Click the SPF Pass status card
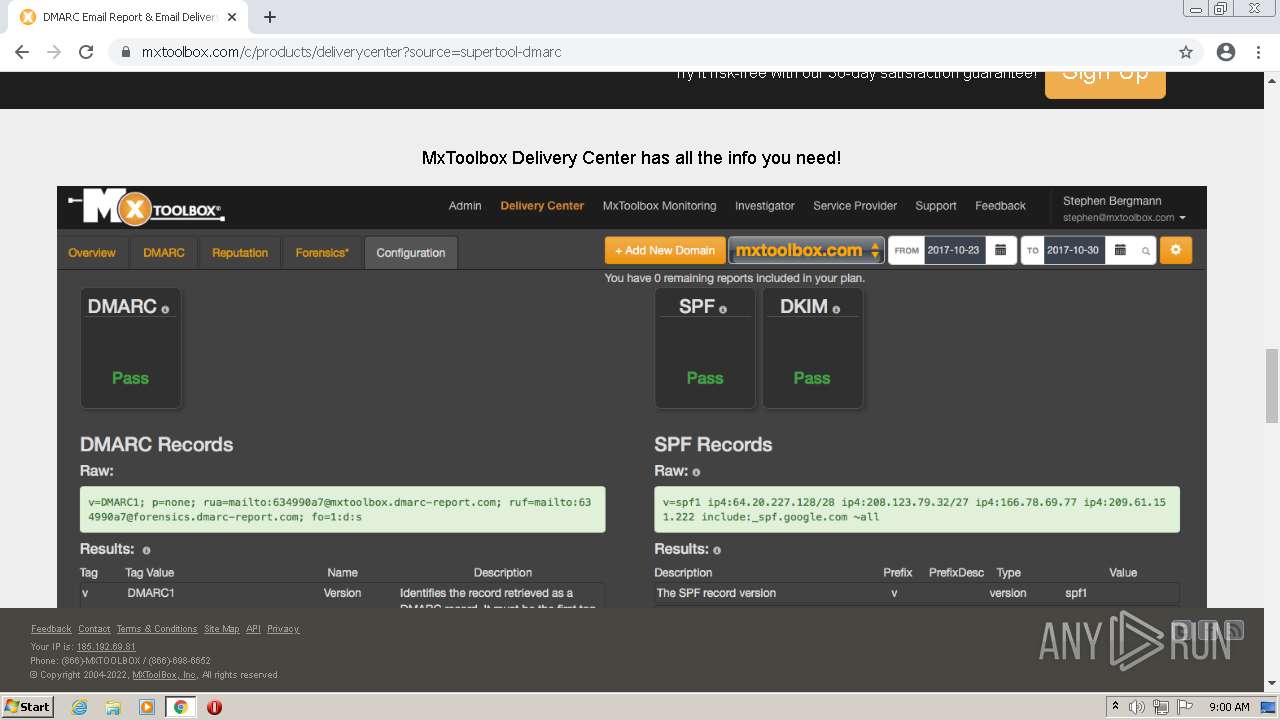 705,348
